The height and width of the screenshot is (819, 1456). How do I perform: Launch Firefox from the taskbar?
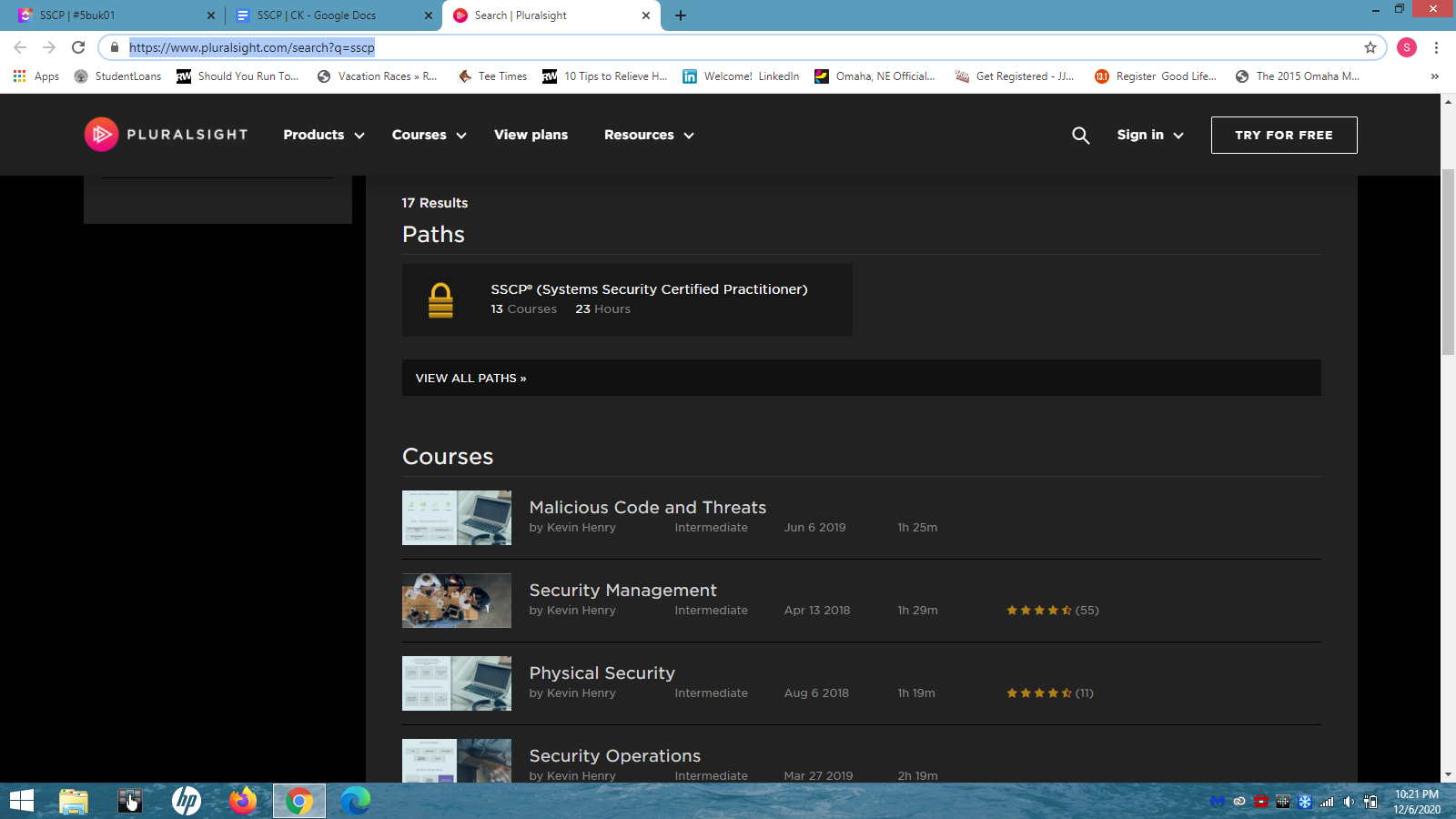pos(243,801)
